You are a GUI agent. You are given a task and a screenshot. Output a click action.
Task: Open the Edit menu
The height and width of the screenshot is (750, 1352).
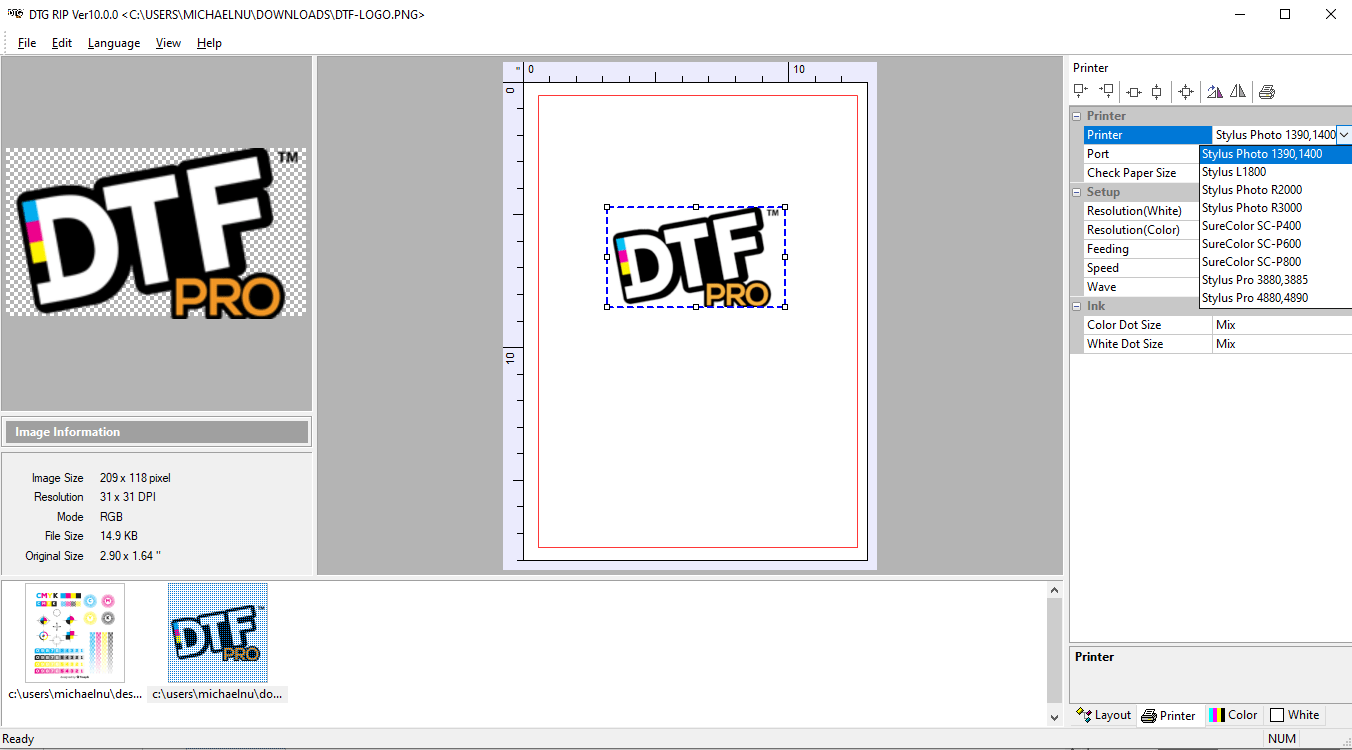click(62, 43)
